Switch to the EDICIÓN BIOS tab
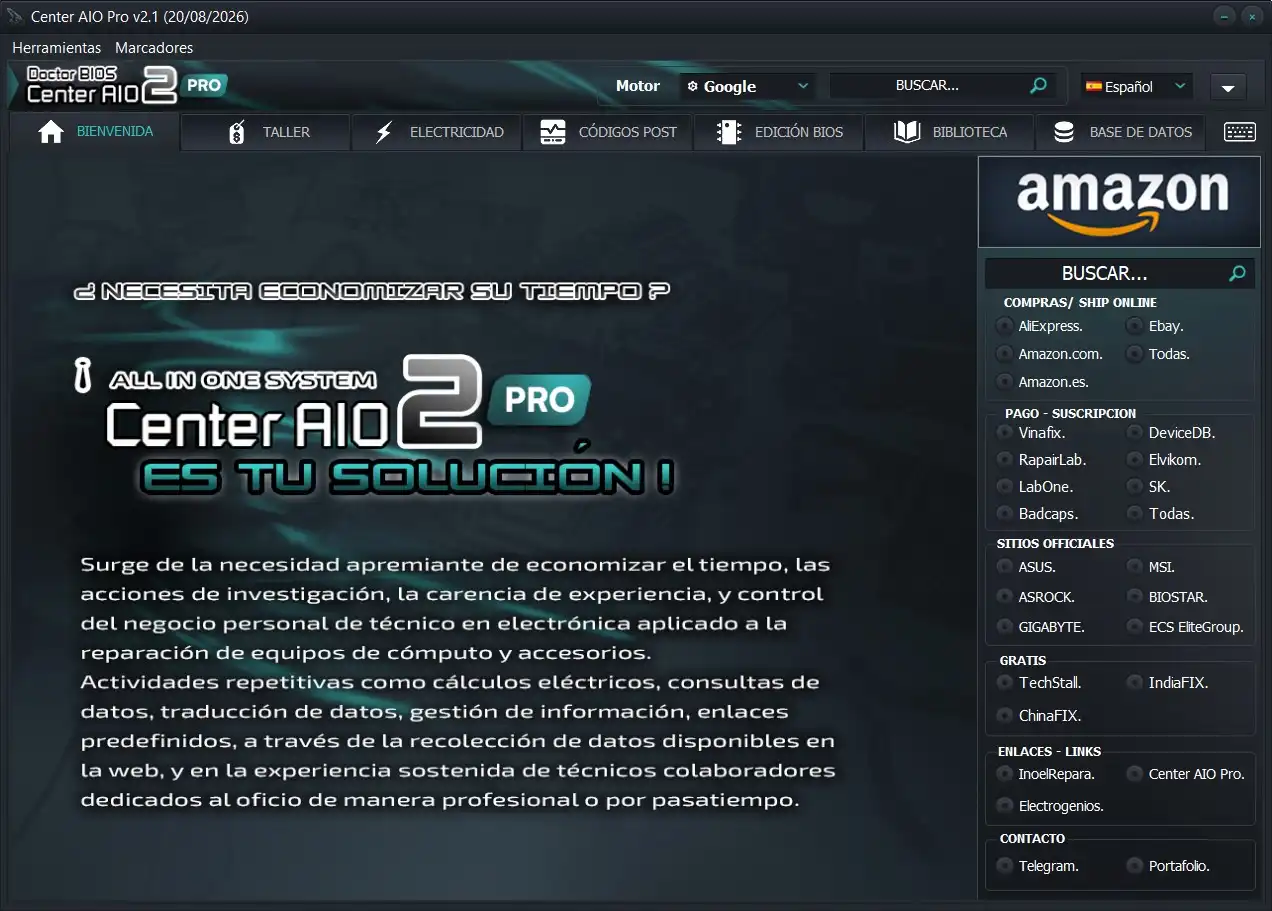This screenshot has width=1272, height=911. (779, 132)
